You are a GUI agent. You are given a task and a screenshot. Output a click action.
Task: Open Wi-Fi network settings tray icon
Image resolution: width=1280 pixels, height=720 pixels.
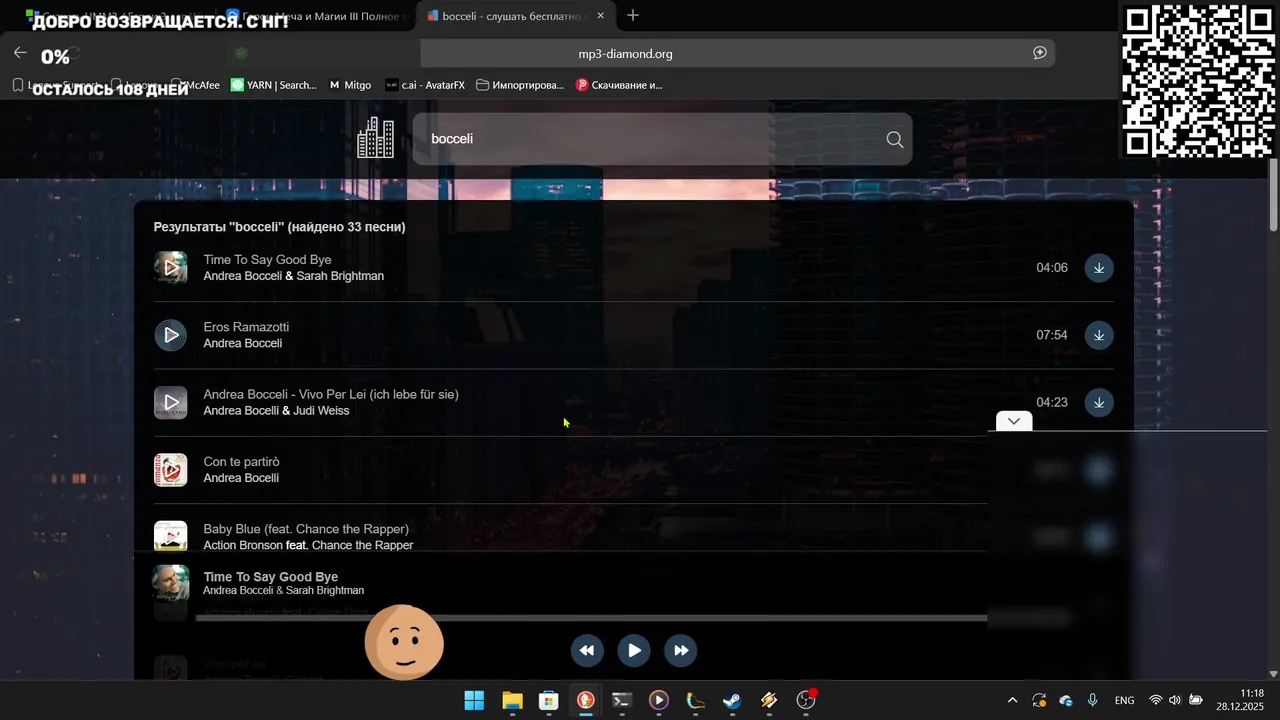1156,700
